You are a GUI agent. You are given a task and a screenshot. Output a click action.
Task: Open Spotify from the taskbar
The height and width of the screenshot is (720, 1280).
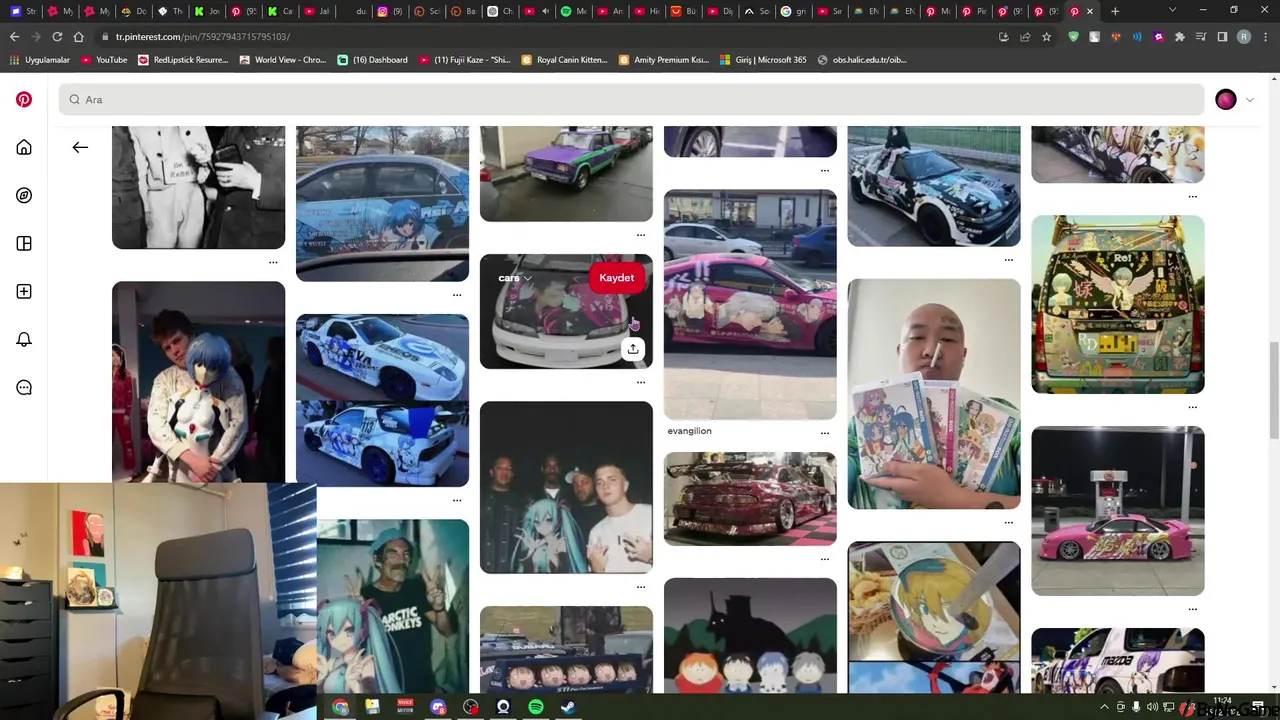point(536,707)
